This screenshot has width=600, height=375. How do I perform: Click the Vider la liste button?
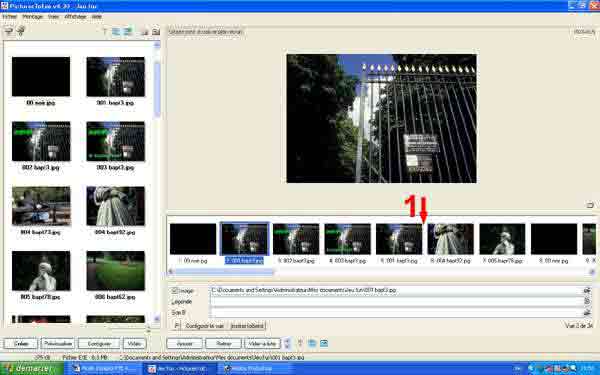262,344
